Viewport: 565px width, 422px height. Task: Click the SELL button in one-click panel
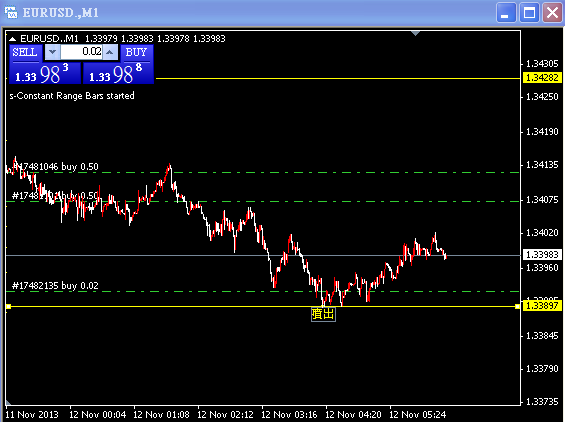25,53
